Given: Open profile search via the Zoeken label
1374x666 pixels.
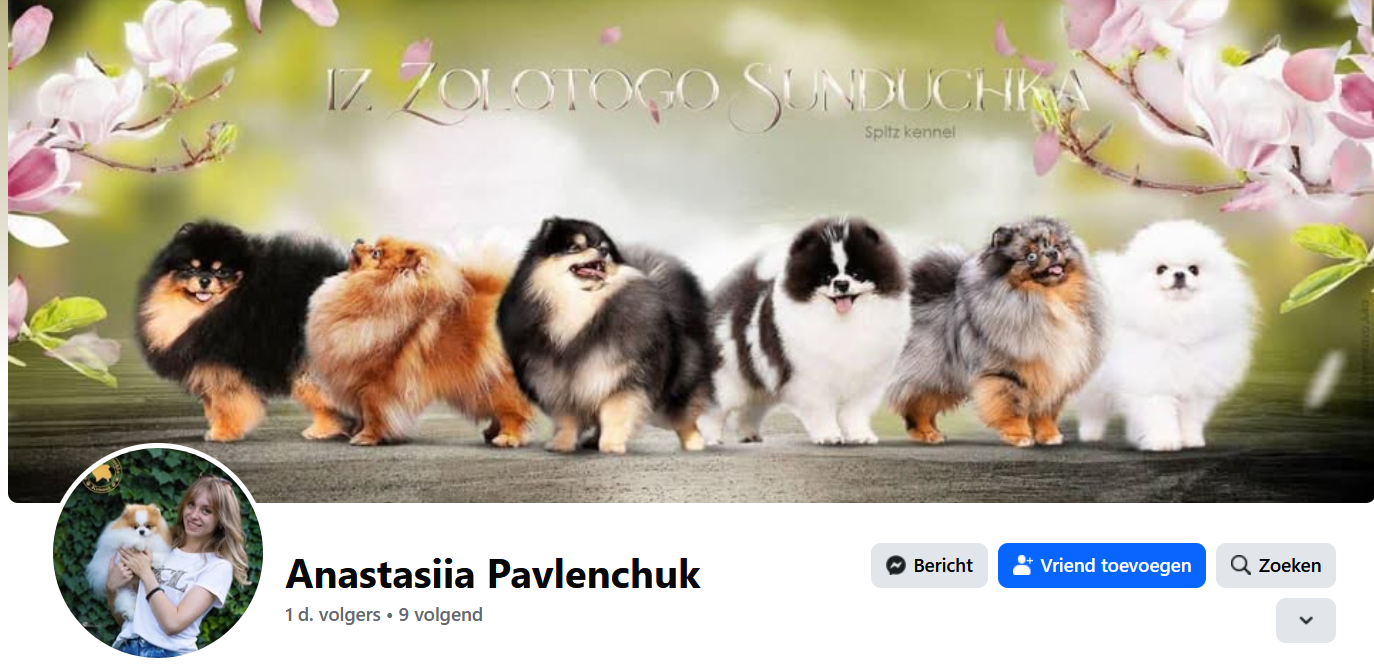Looking at the screenshot, I should click(1290, 566).
